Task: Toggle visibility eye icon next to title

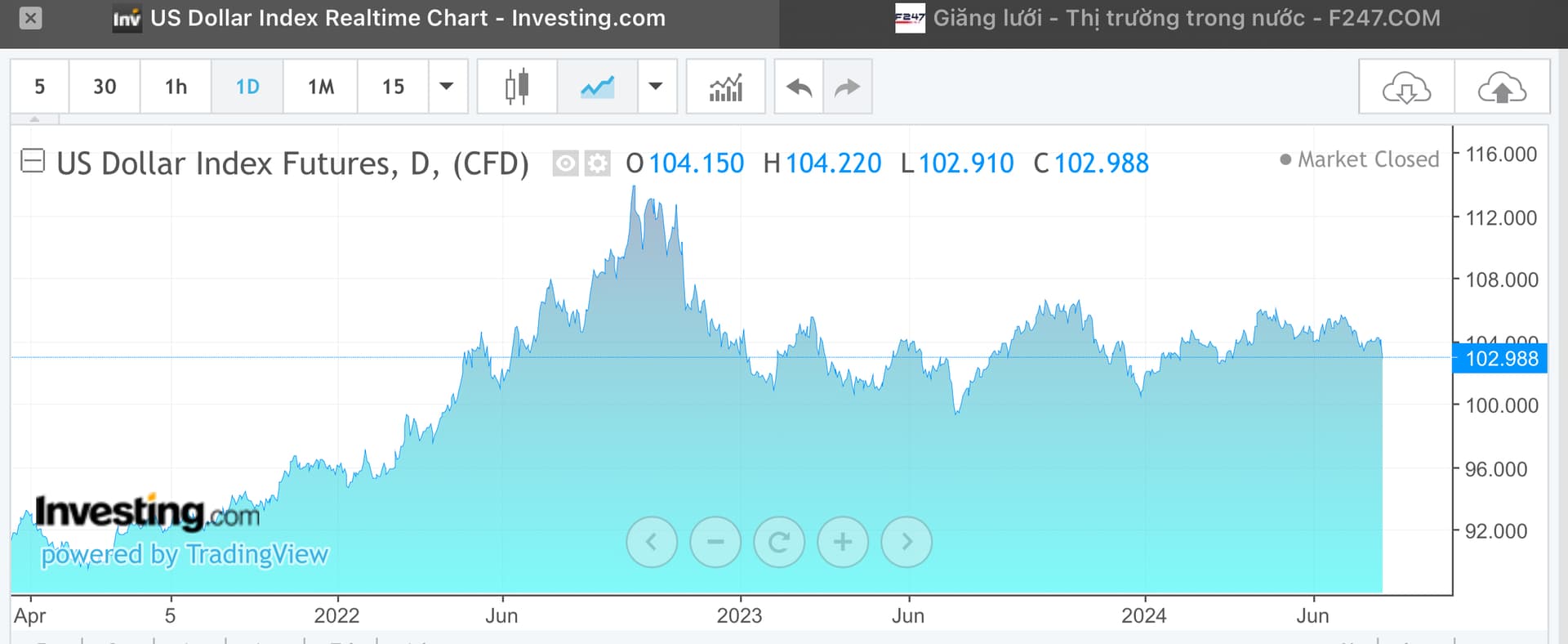Action: coord(565,163)
